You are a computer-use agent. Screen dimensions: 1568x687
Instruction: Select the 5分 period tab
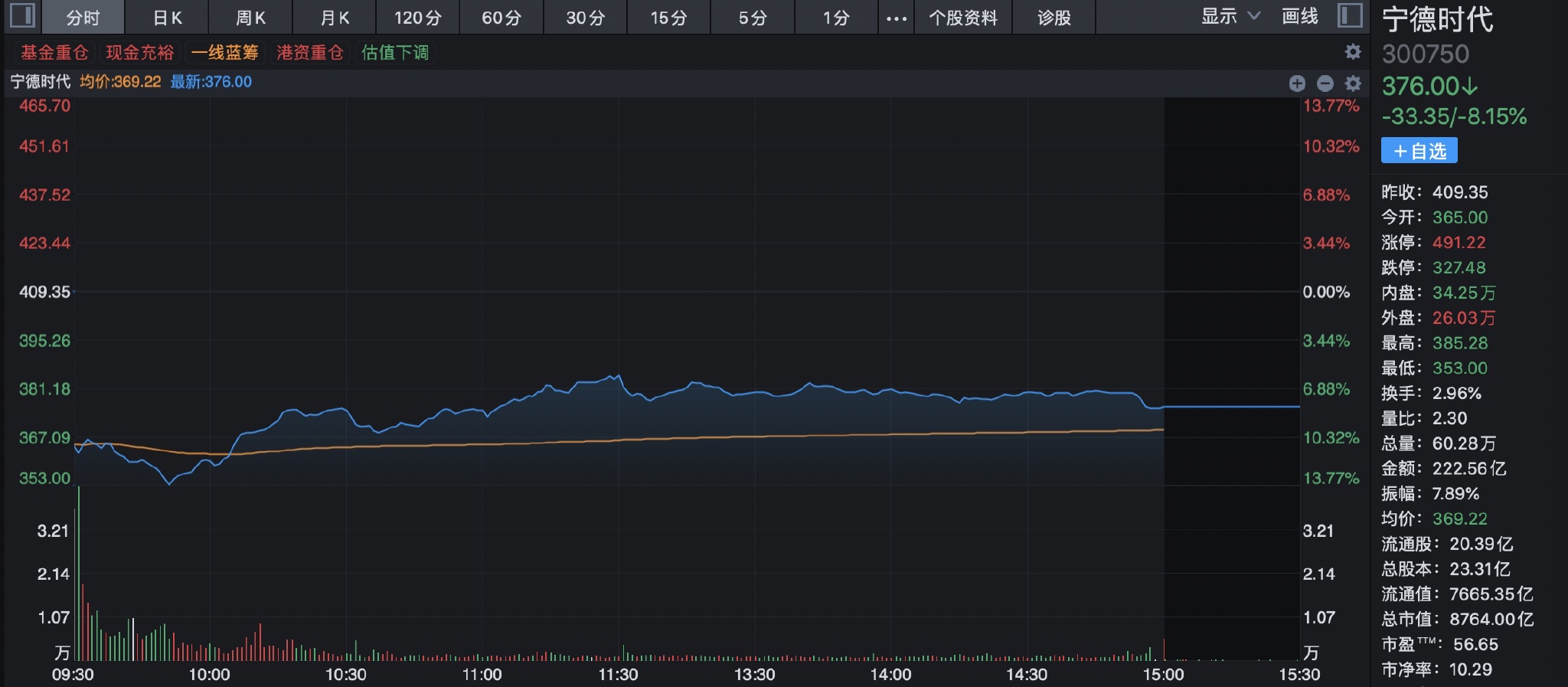753,18
